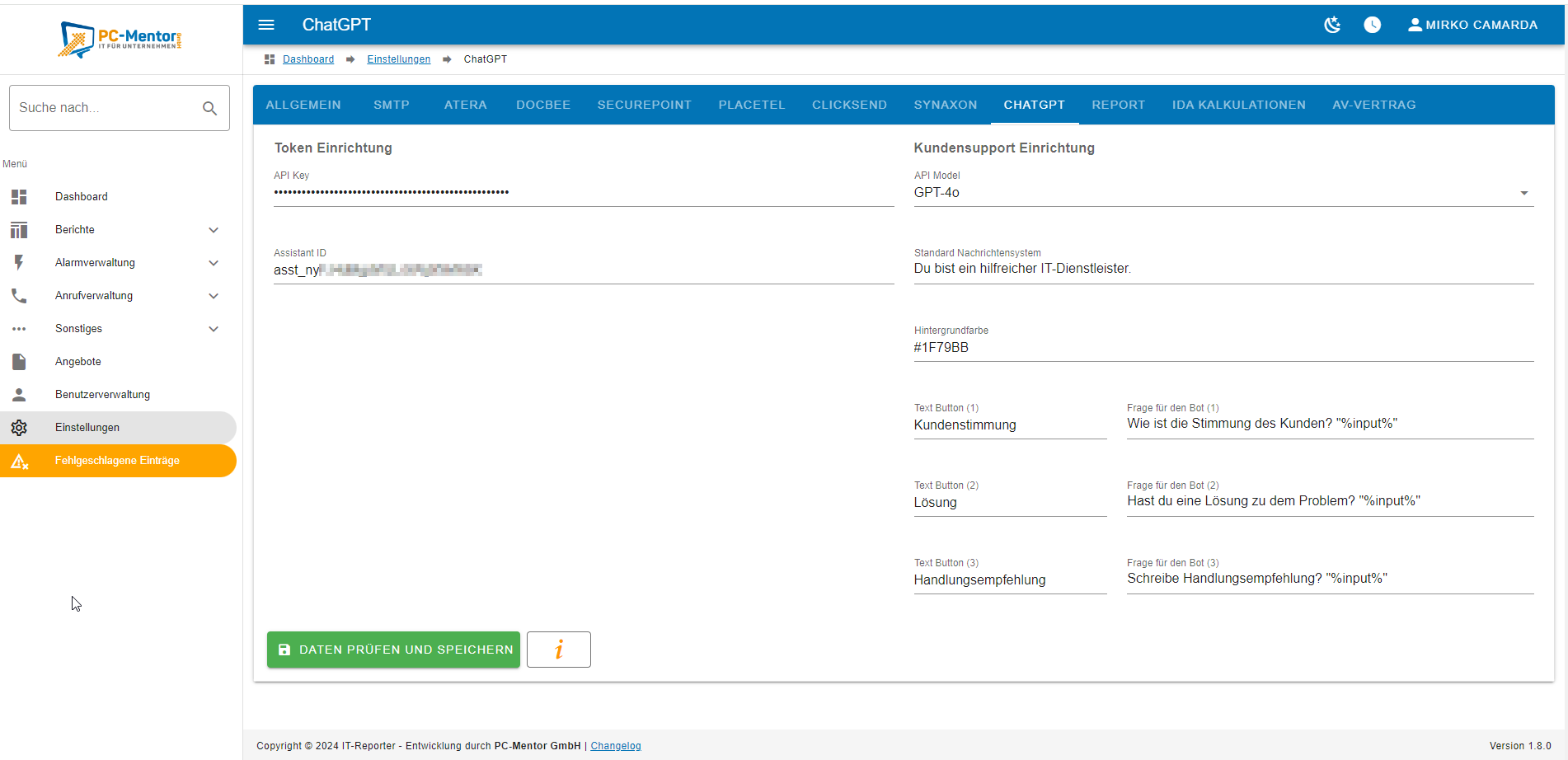Image resolution: width=1568 pixels, height=760 pixels.
Task: Switch to the PLACETEL tab
Action: pyautogui.click(x=752, y=105)
